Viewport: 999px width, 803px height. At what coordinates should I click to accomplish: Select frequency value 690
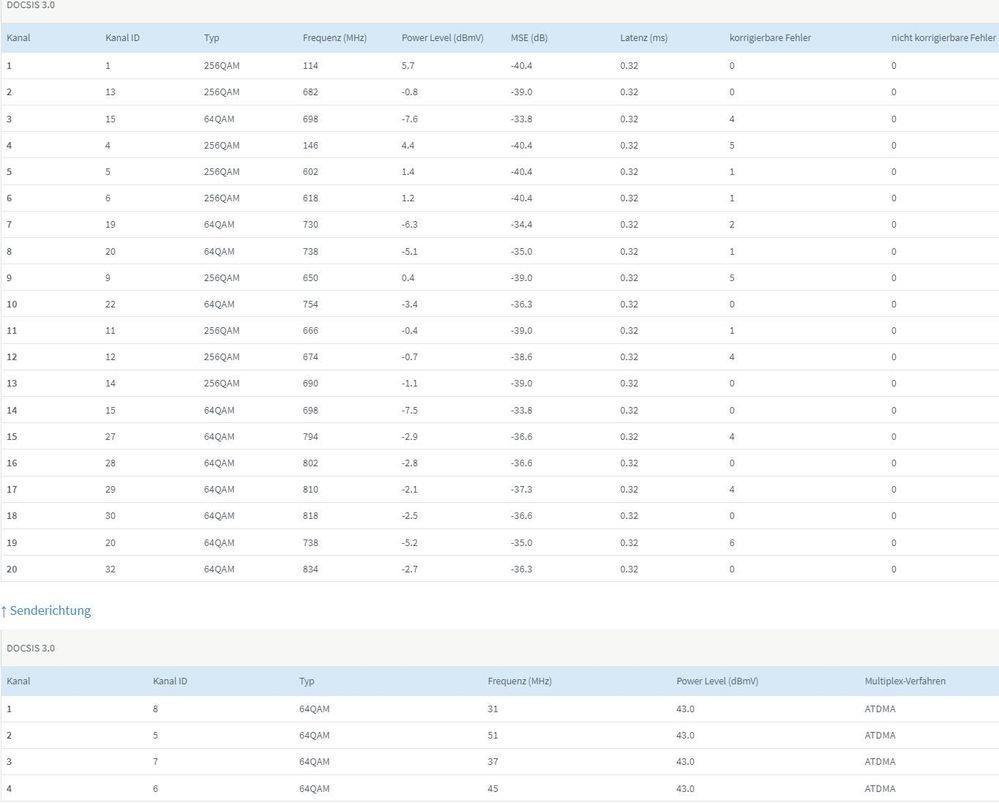(310, 383)
